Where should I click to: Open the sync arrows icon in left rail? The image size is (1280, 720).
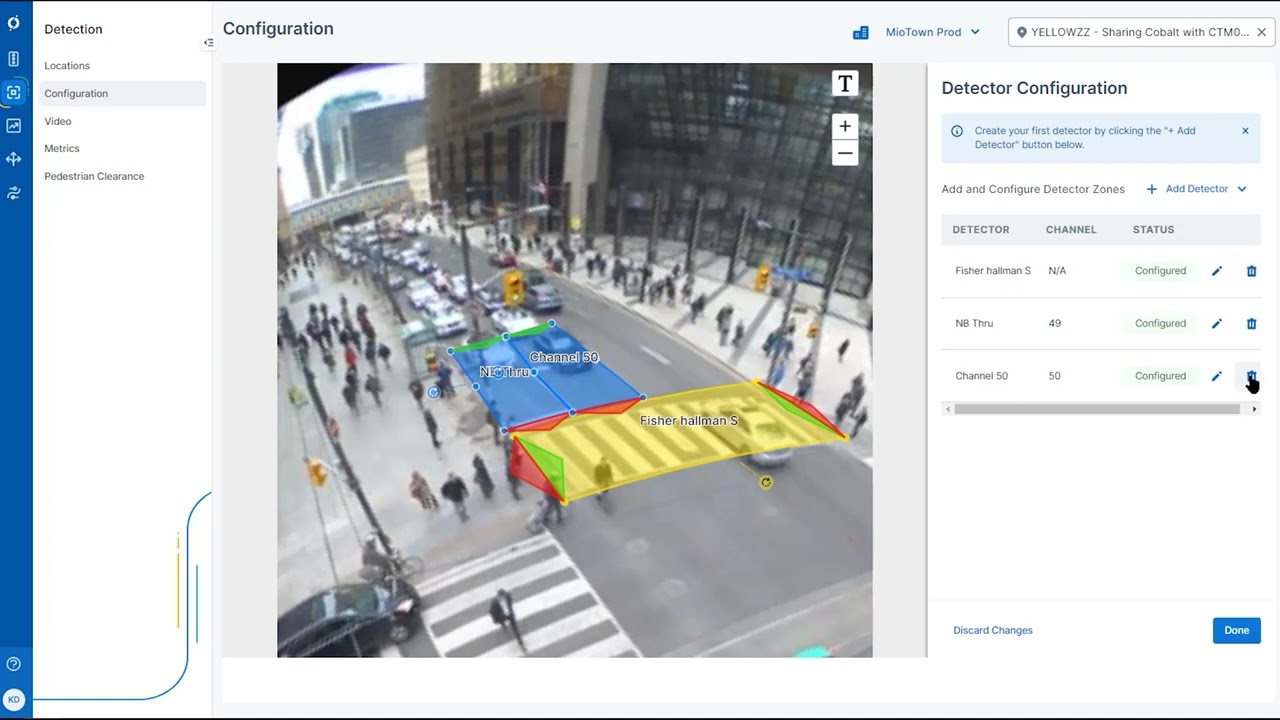(13, 193)
